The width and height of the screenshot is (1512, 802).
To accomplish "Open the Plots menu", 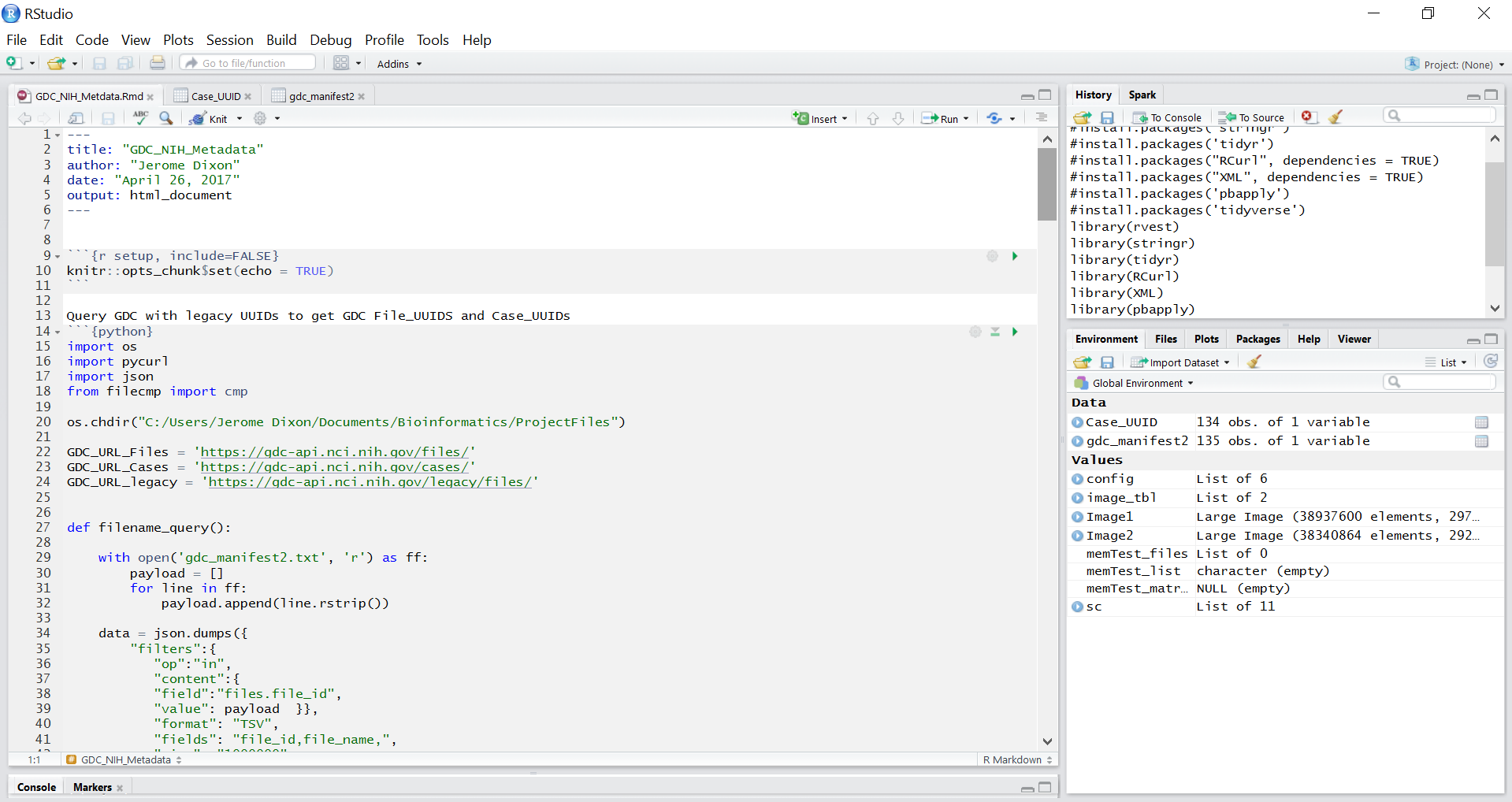I will point(178,40).
